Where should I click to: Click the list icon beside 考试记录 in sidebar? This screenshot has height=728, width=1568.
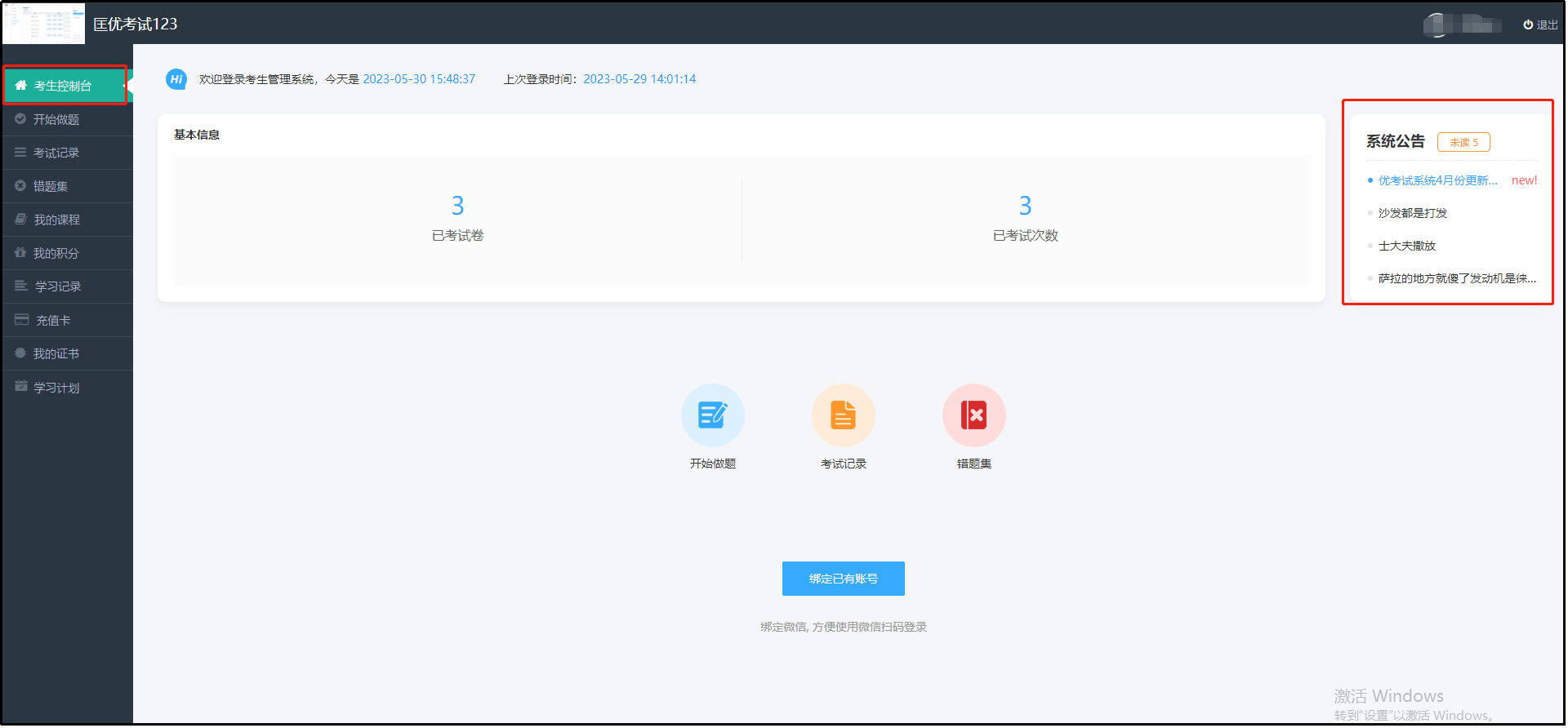[20, 153]
